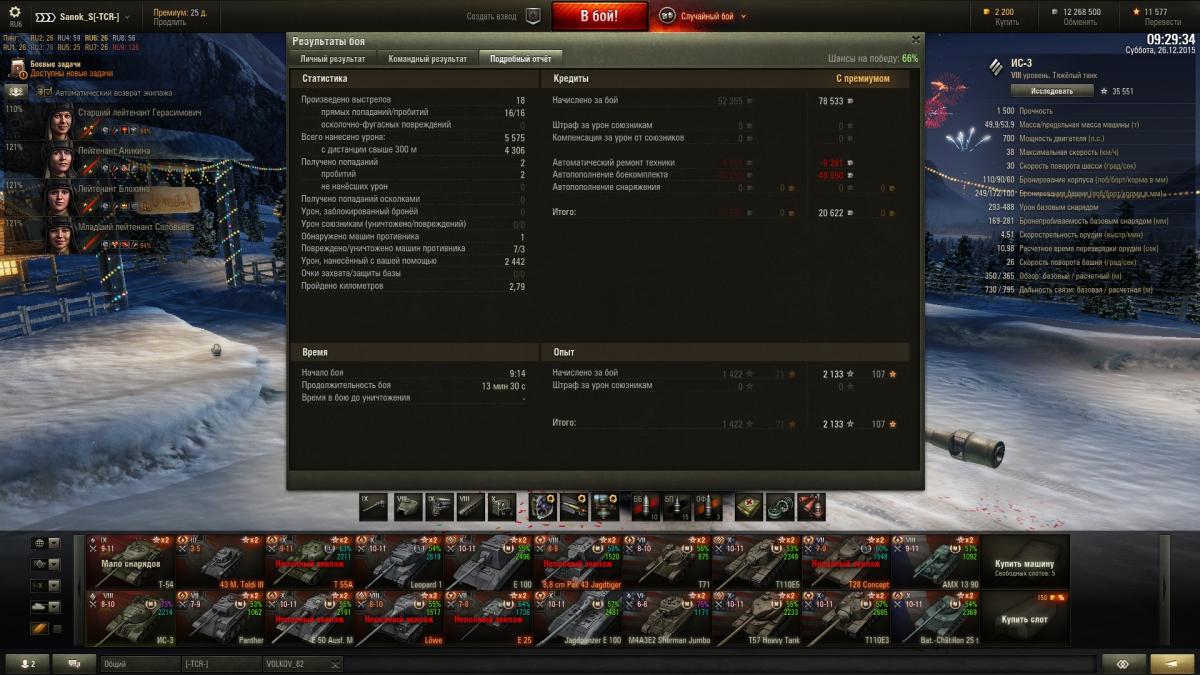Select the T-54 tank in carousel
The image size is (1200, 675).
click(131, 562)
